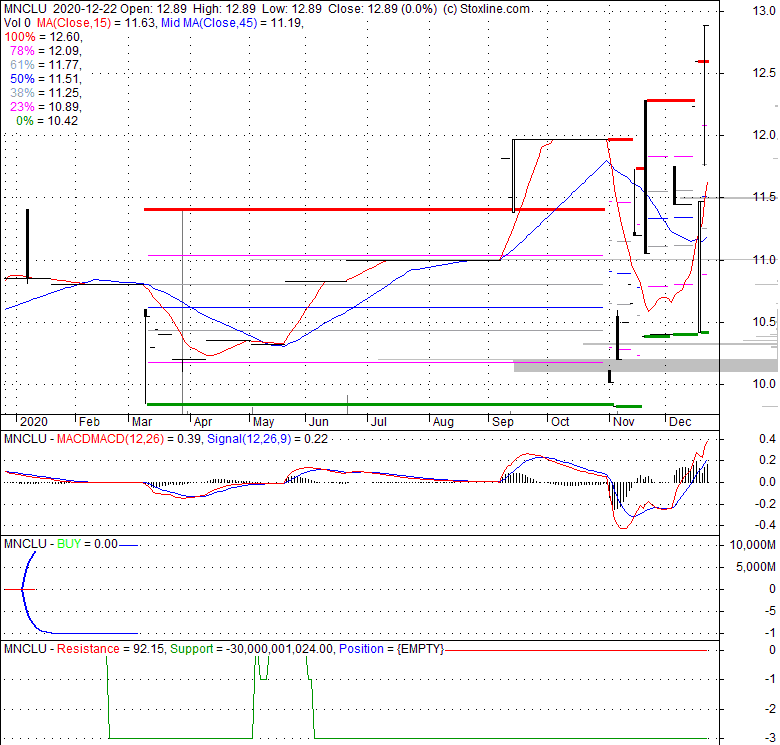Click the Jul month label on time axis

coord(379,422)
